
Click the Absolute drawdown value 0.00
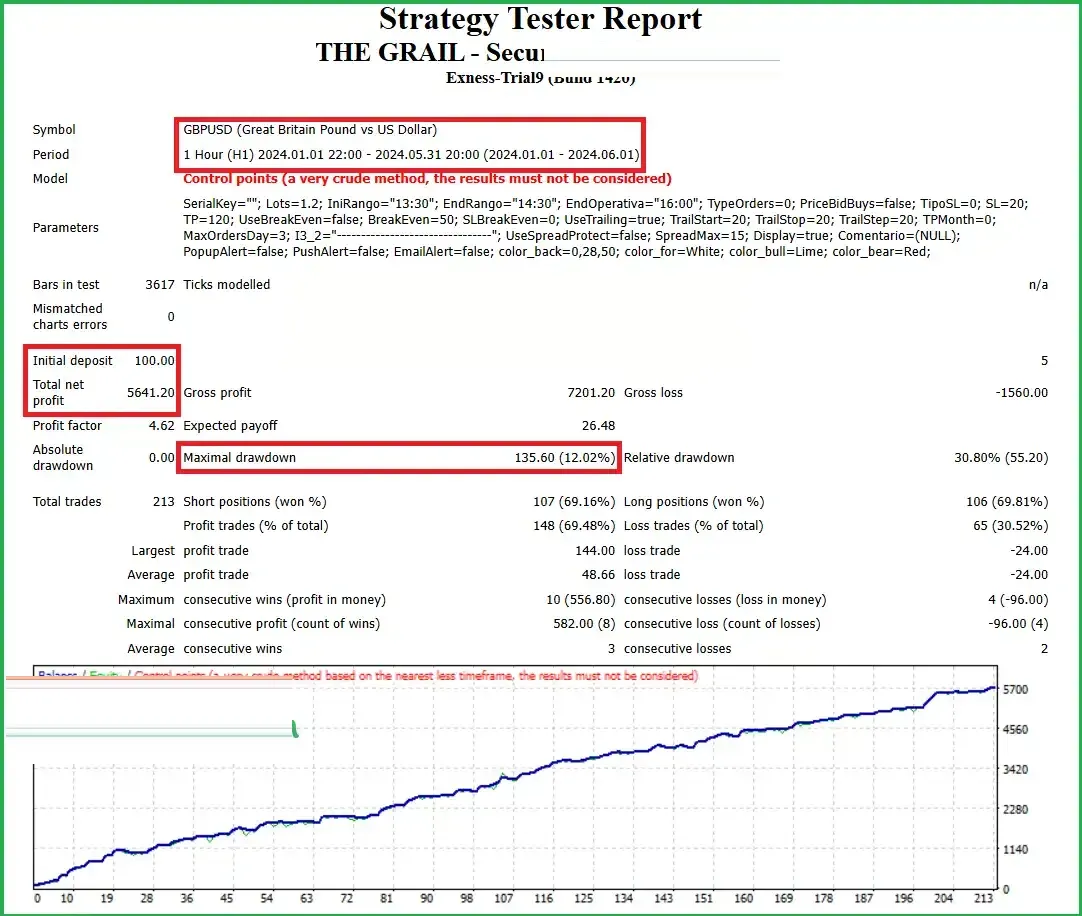pyautogui.click(x=161, y=458)
